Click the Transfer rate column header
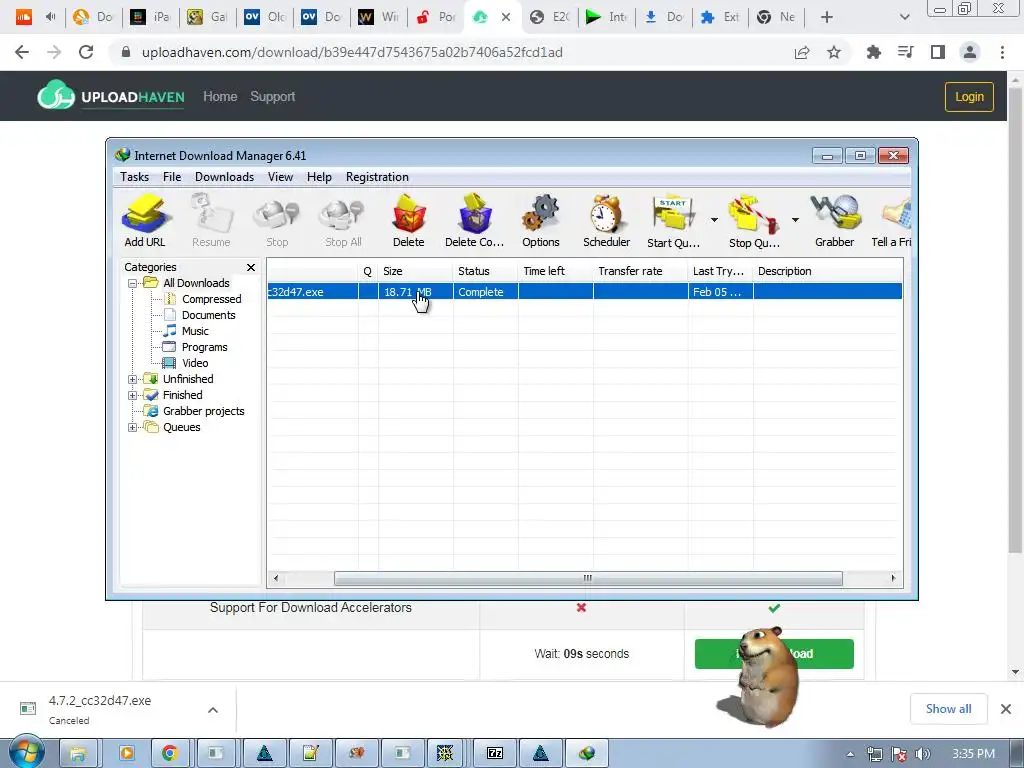Image resolution: width=1024 pixels, height=768 pixels. coord(641,271)
